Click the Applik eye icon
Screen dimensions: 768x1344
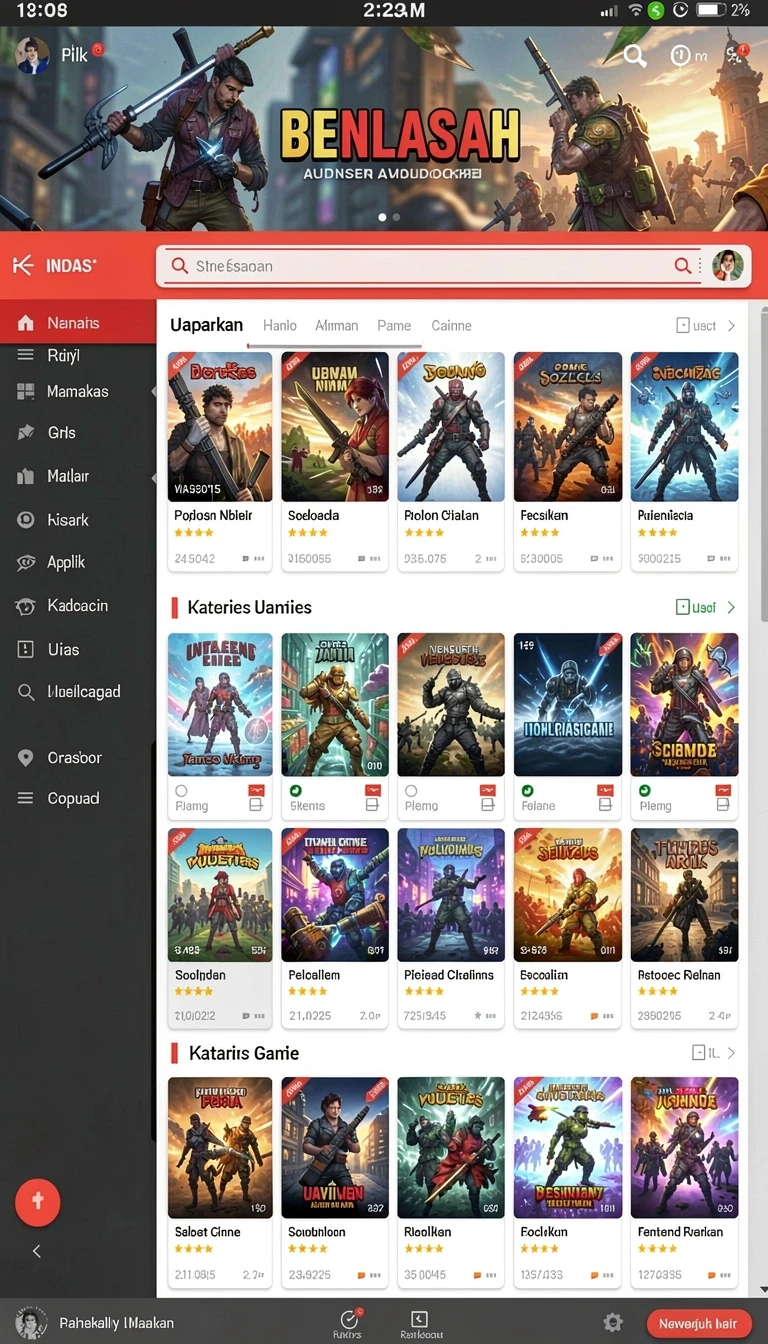(26, 563)
